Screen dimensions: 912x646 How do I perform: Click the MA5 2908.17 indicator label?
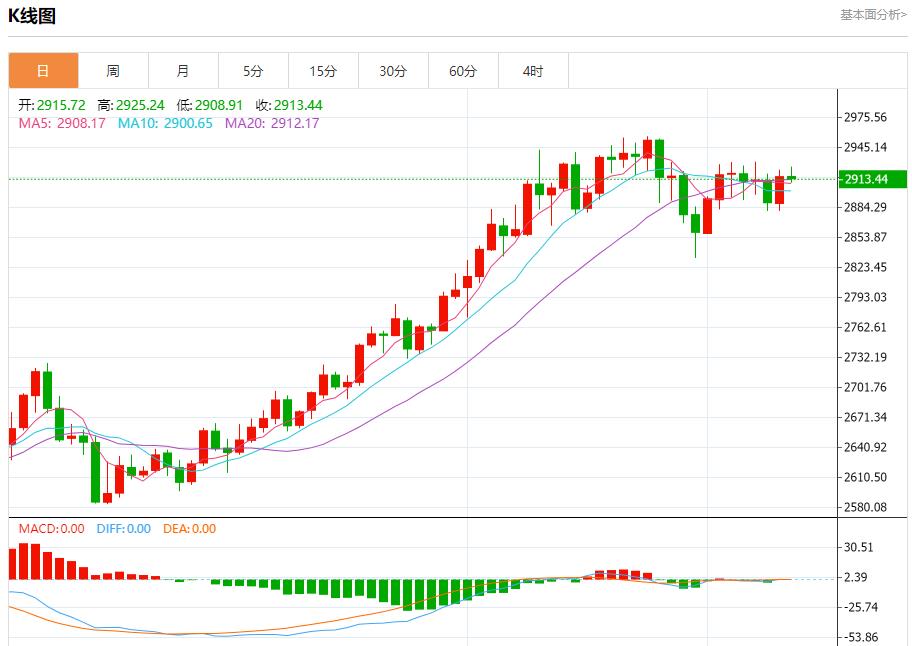62,123
